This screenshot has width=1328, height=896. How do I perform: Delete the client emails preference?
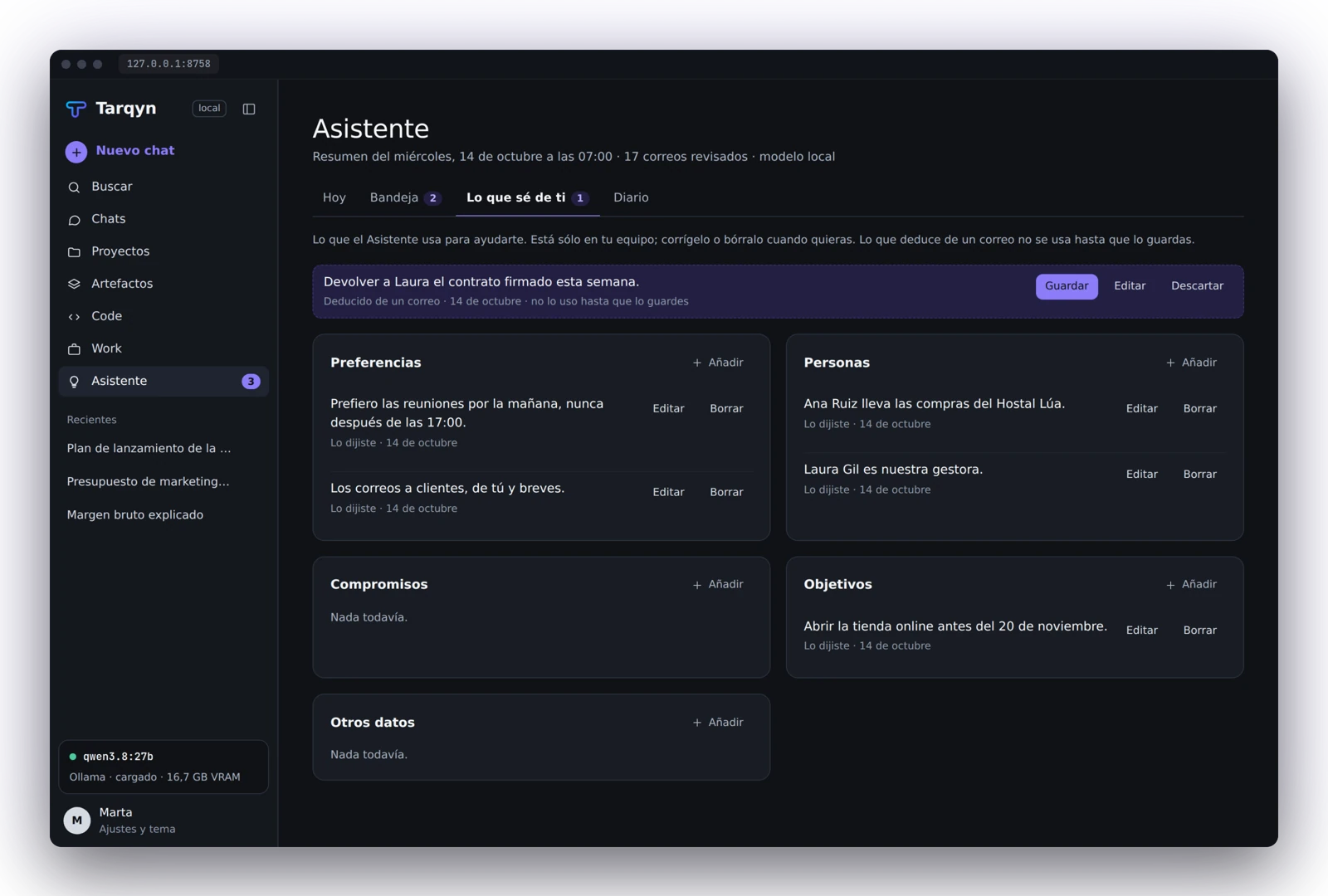726,493
